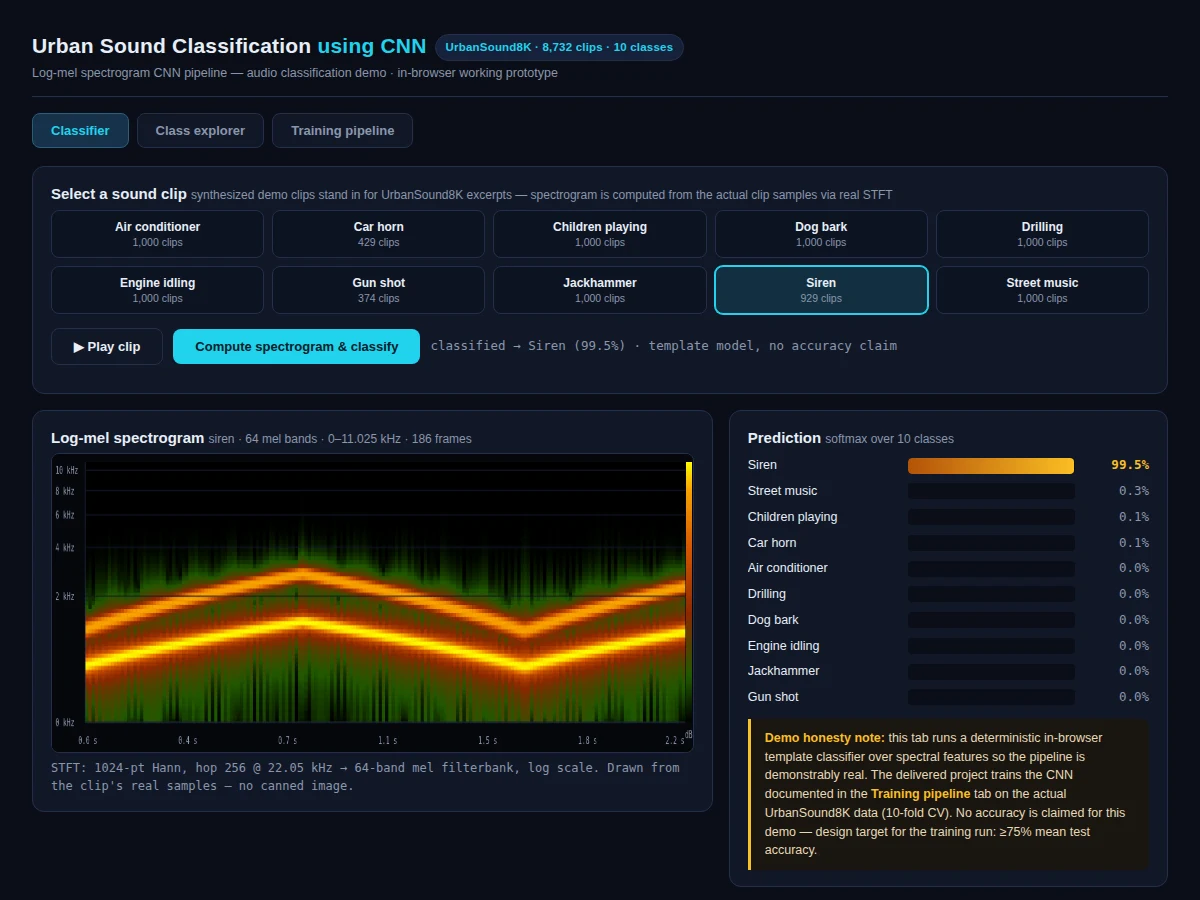The height and width of the screenshot is (900, 1200).
Task: Click the Engine idling prediction label
Action: point(784,646)
